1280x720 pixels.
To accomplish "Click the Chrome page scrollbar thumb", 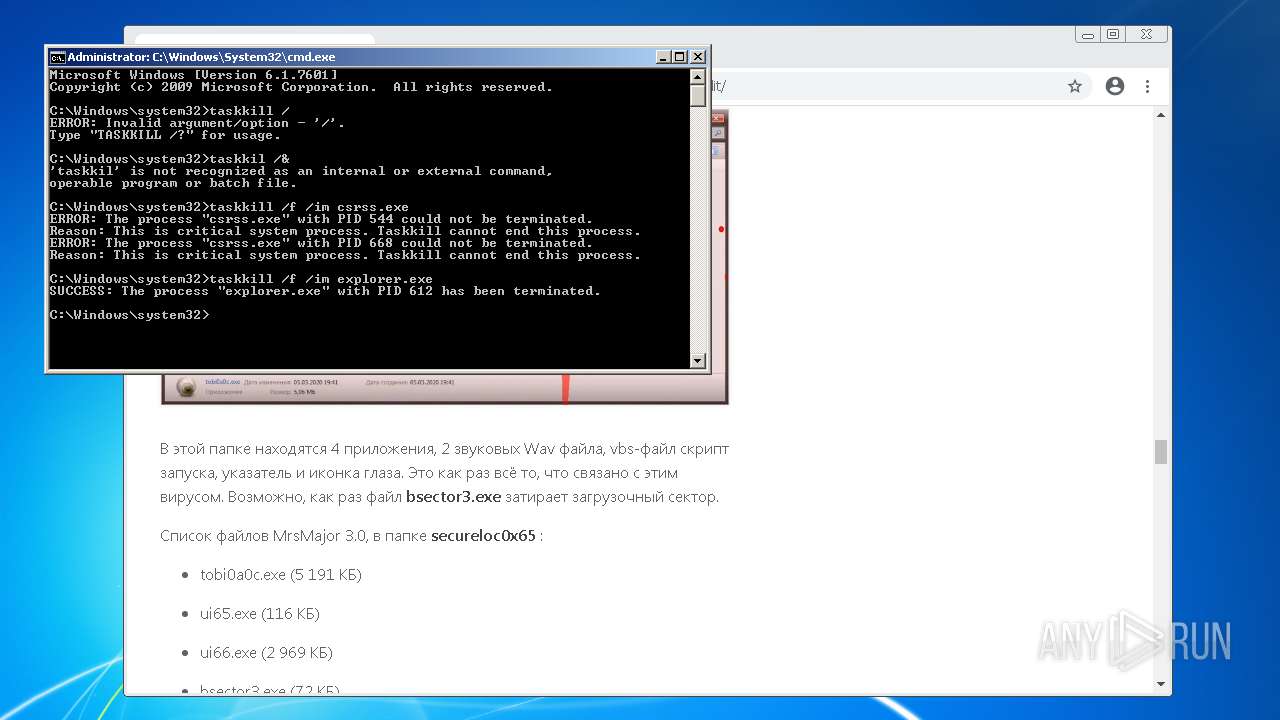I will (1161, 452).
